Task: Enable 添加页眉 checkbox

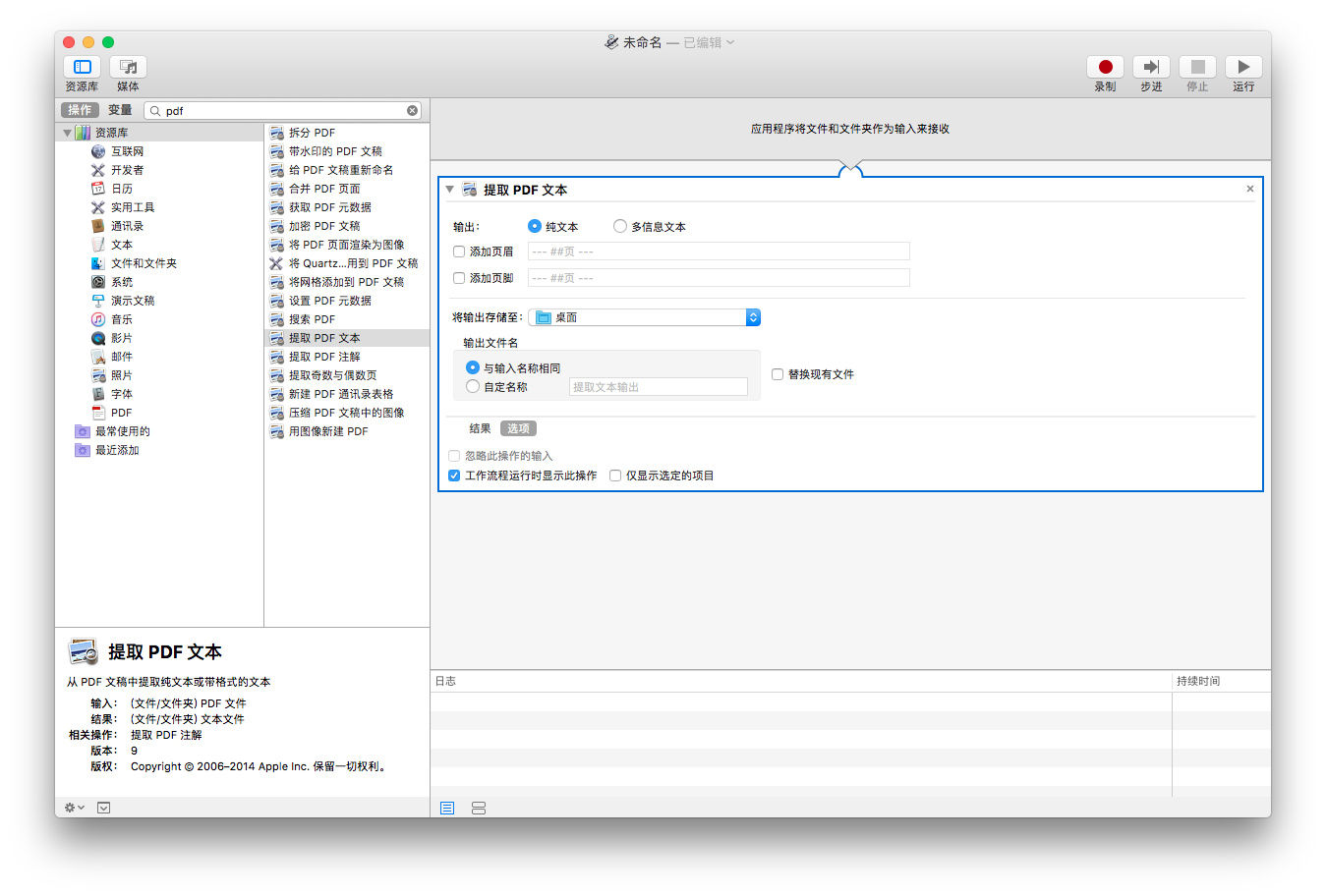Action: (459, 252)
